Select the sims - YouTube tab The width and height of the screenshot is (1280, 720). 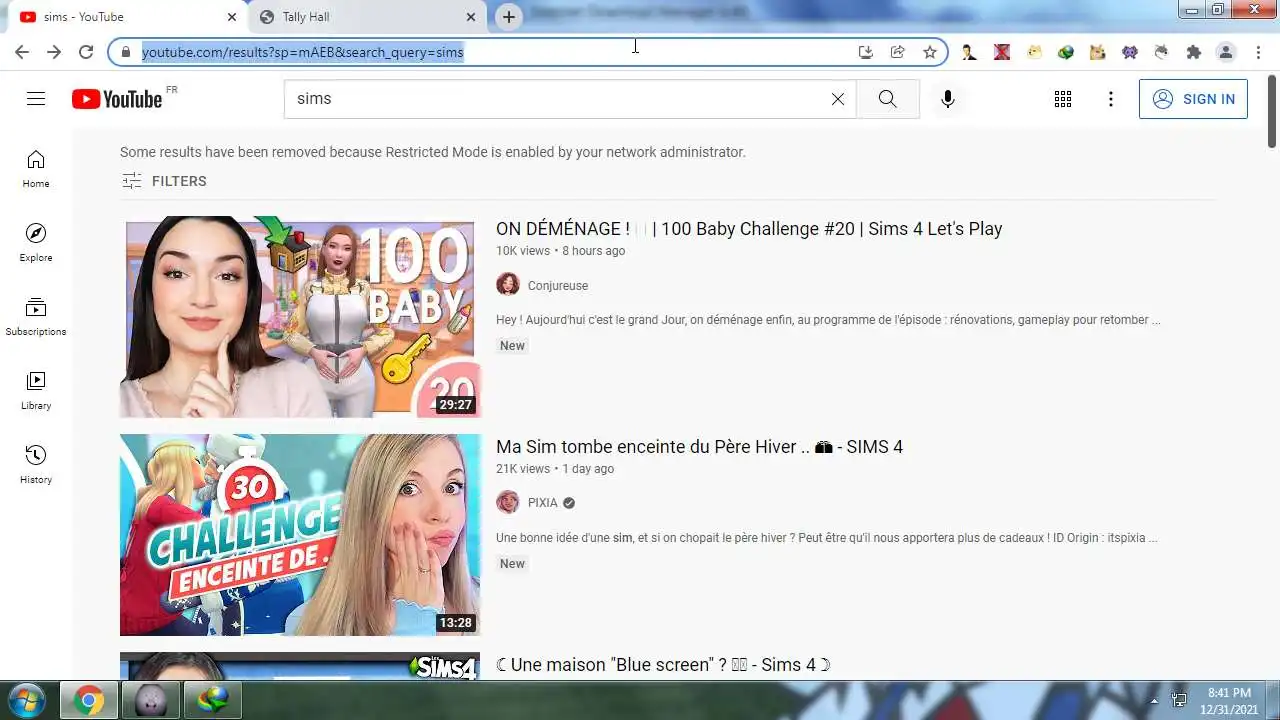127,17
